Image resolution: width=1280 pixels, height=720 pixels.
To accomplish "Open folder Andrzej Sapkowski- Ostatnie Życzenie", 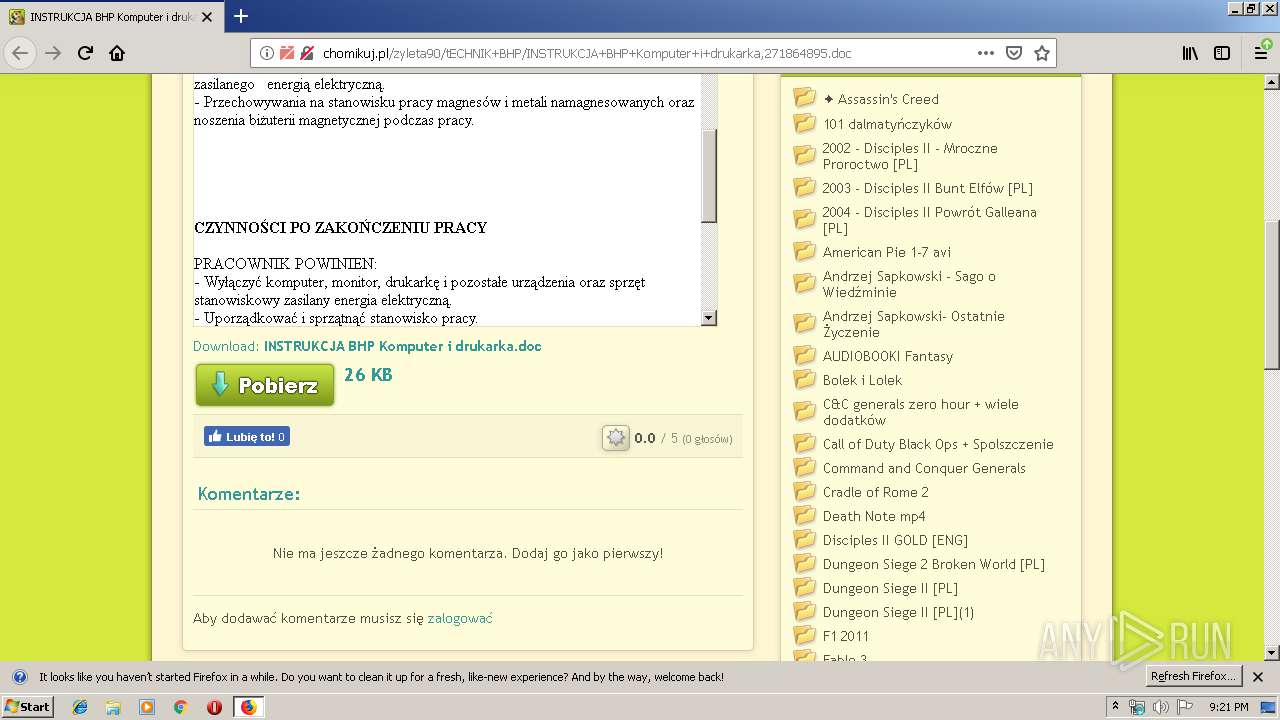I will pyautogui.click(x=913, y=324).
